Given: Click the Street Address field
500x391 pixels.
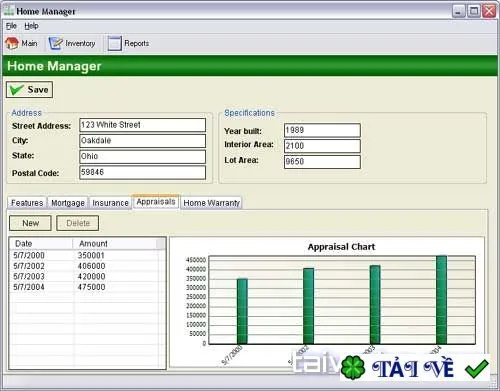Looking at the screenshot, I should [142, 125].
